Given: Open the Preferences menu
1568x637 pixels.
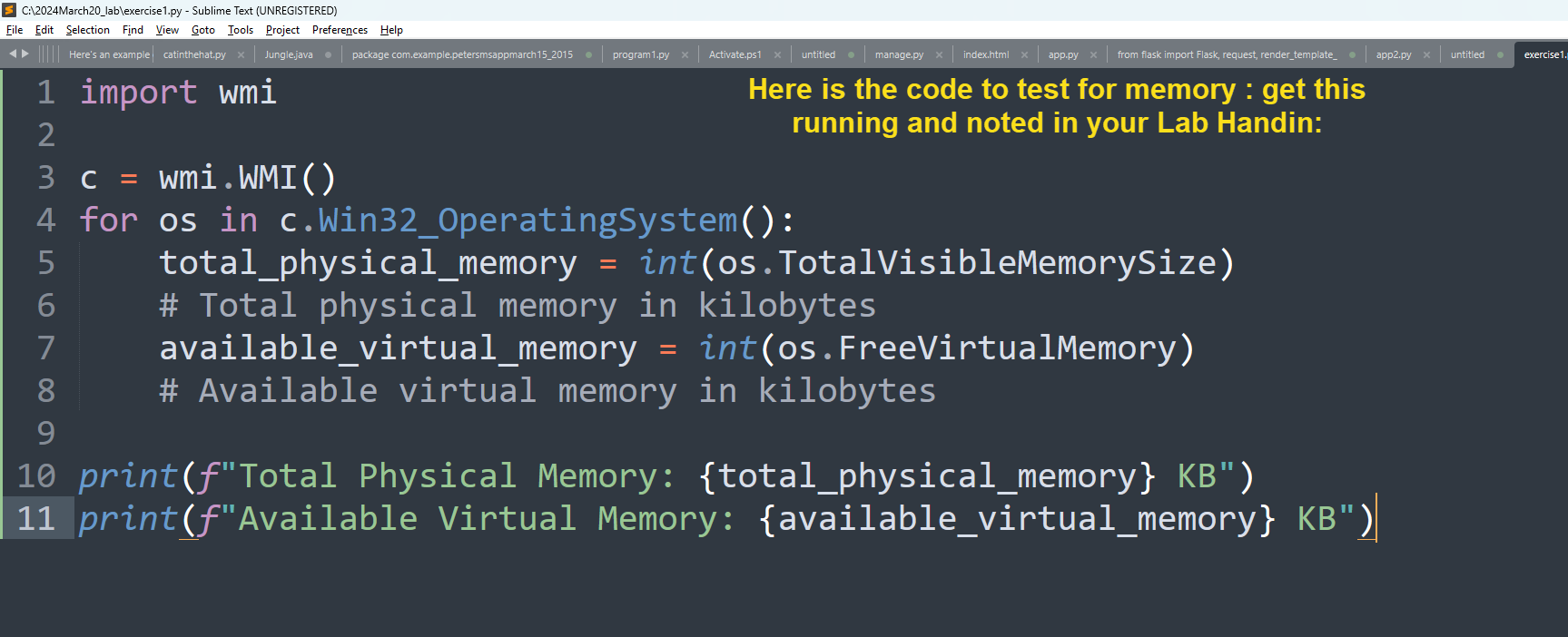Looking at the screenshot, I should (x=340, y=30).
